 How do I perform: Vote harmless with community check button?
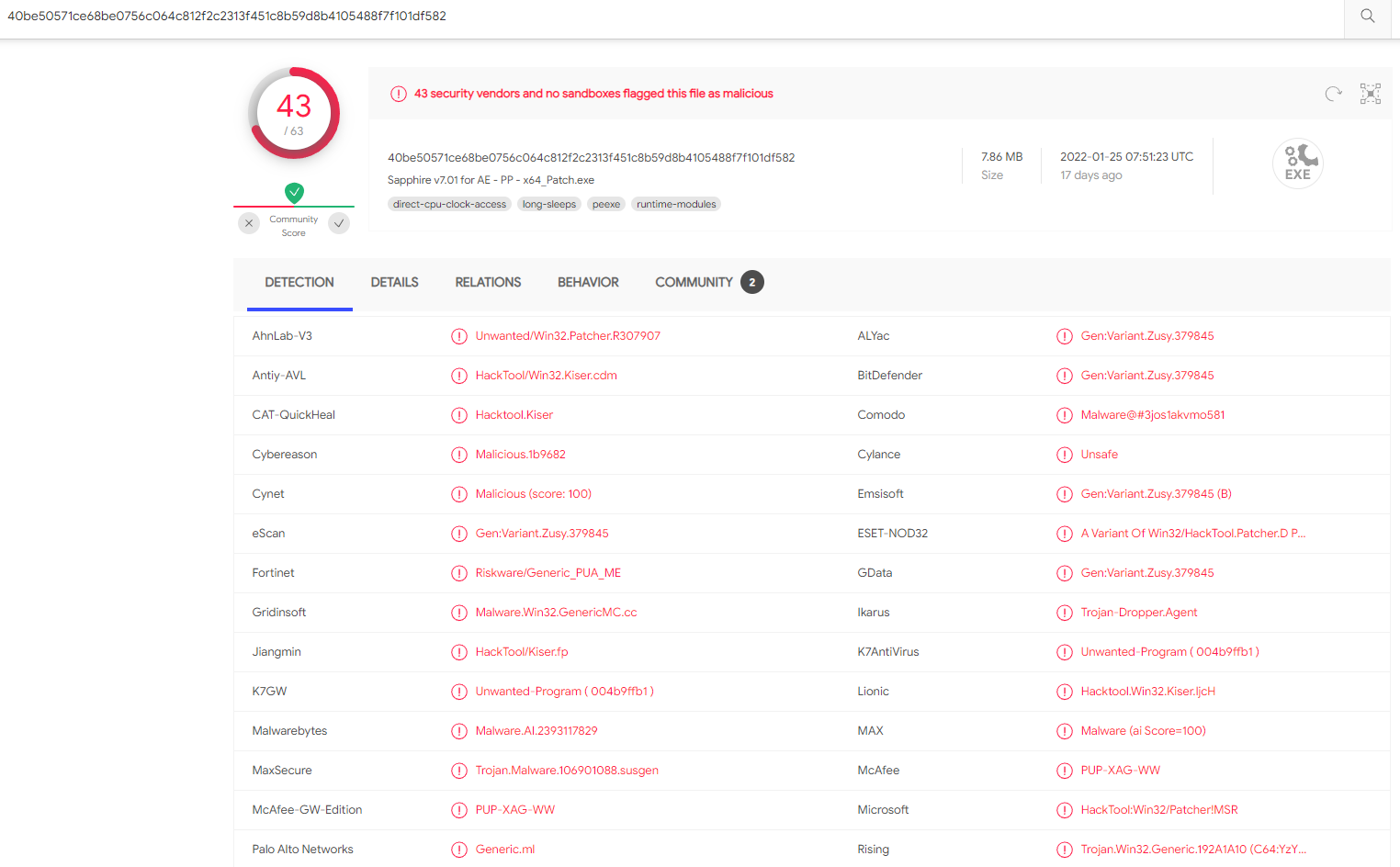[339, 223]
